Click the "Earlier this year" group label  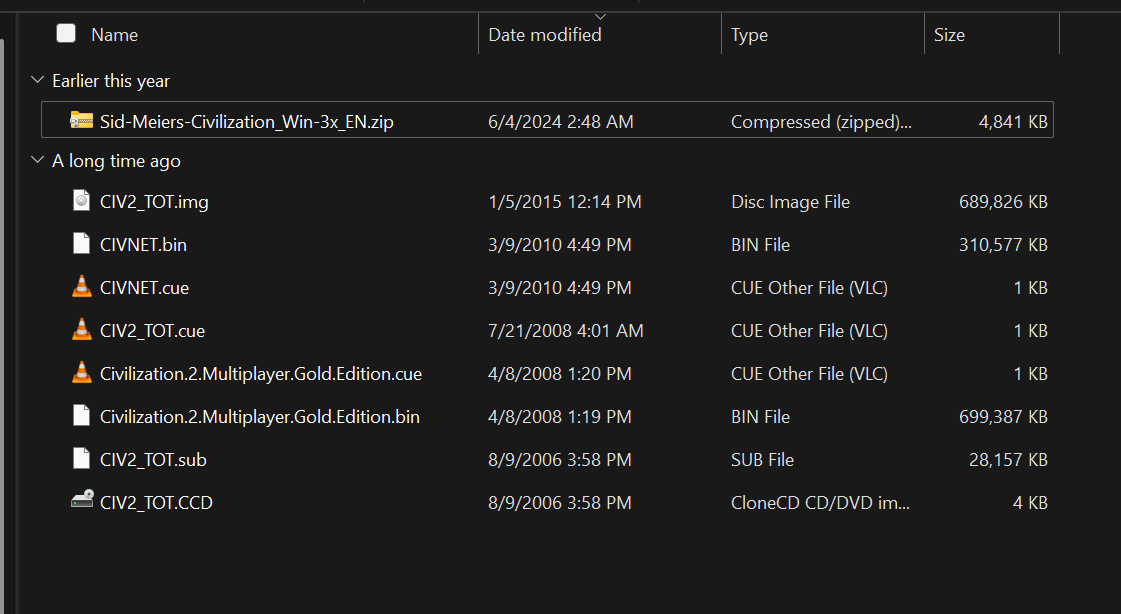pyautogui.click(x=111, y=81)
